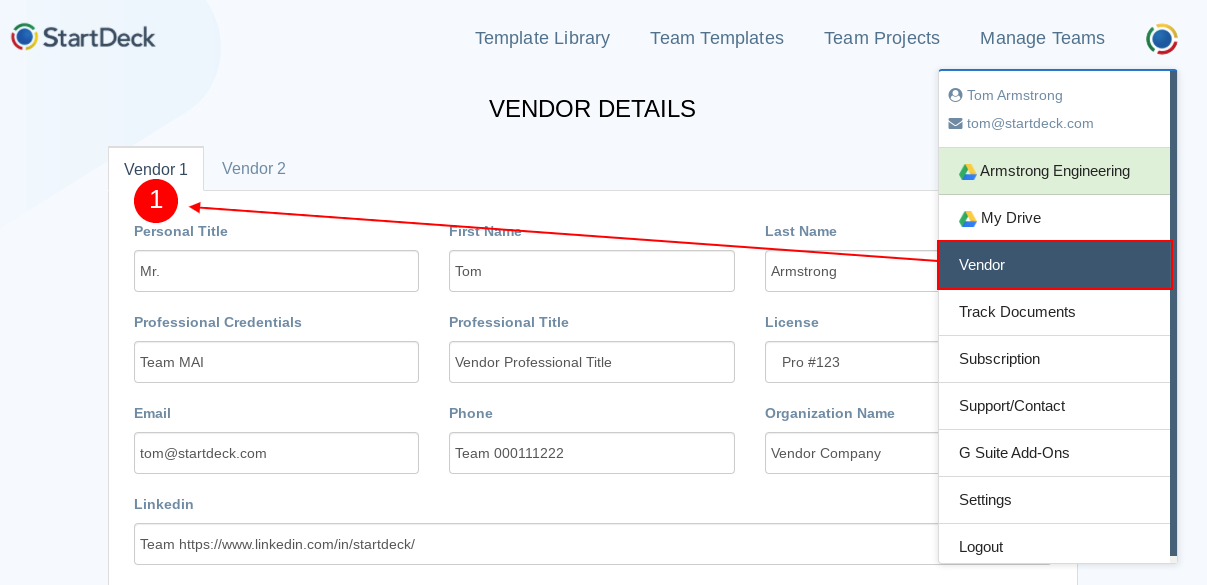The width and height of the screenshot is (1207, 585).
Task: Switch to the Vendor 1 tab
Action: click(x=156, y=169)
